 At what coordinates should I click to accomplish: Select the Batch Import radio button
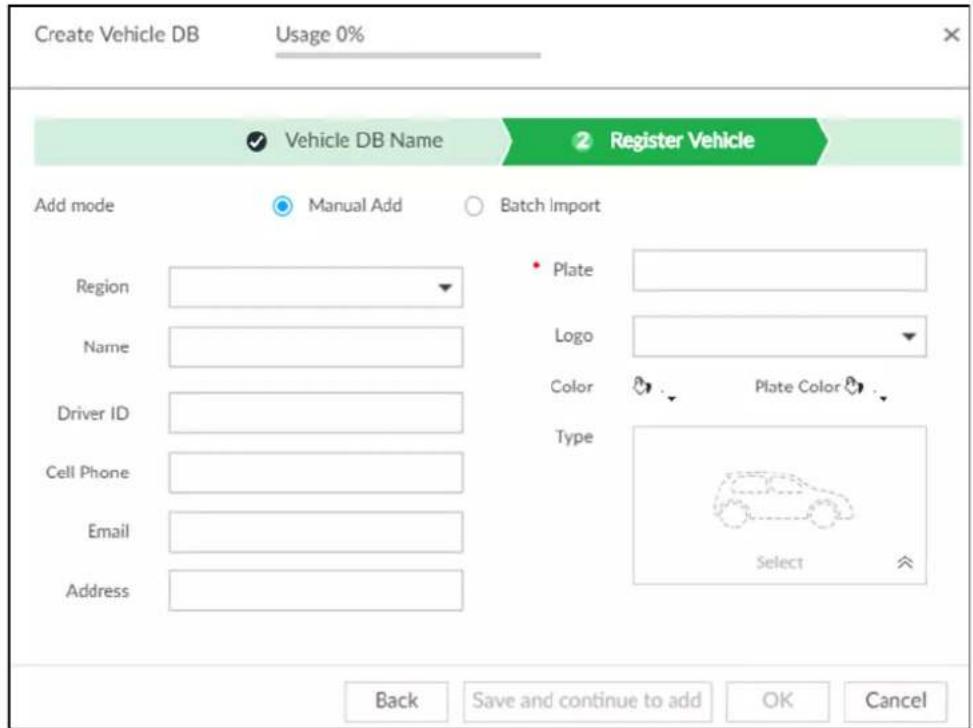(x=474, y=205)
